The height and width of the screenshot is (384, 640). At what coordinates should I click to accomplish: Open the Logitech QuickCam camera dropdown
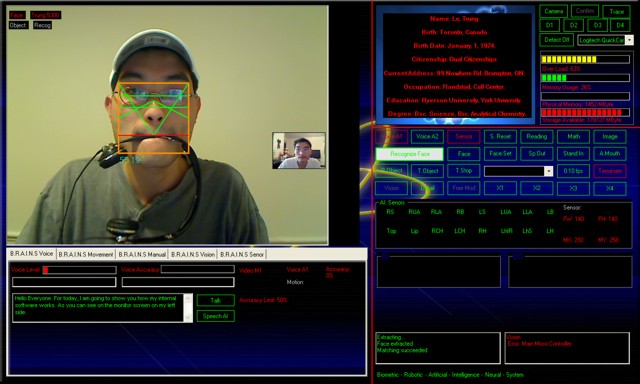629,40
